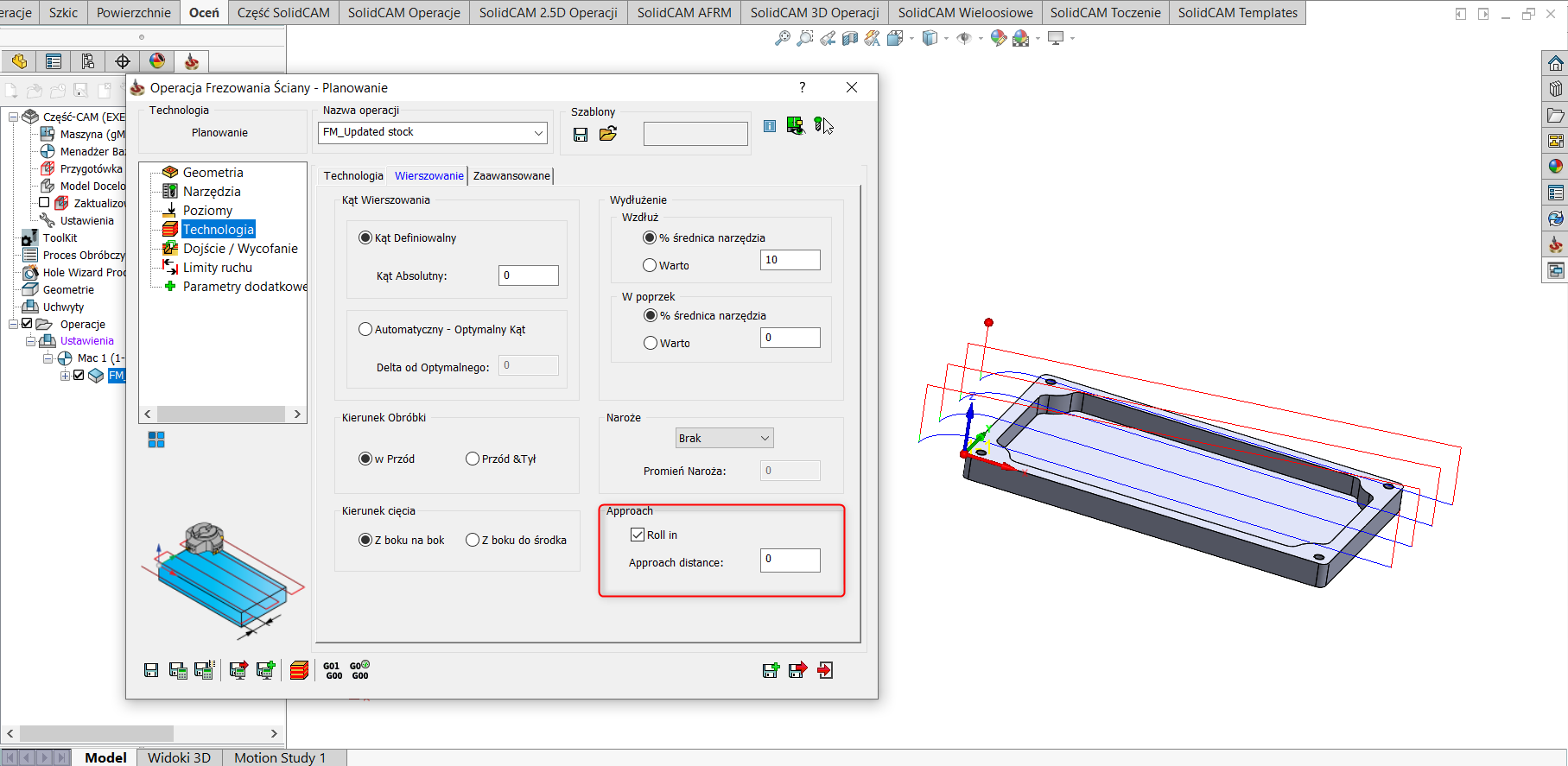Viewport: 1568px width, 766px height.
Task: Switch to Motion Study 1 bottom tab
Action: tap(280, 757)
